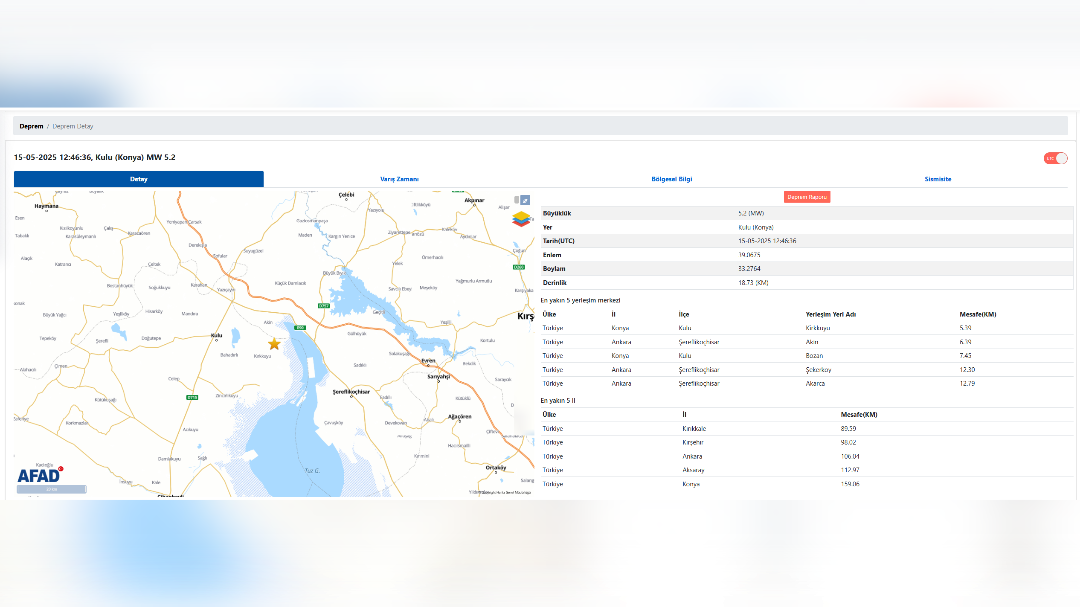Click the distance value 12.79
The height and width of the screenshot is (607, 1080).
pos(967,383)
